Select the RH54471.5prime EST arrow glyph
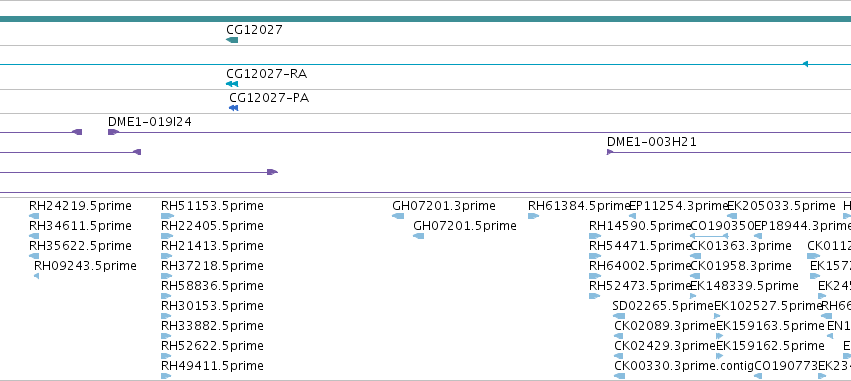This screenshot has width=851, height=381. click(595, 256)
